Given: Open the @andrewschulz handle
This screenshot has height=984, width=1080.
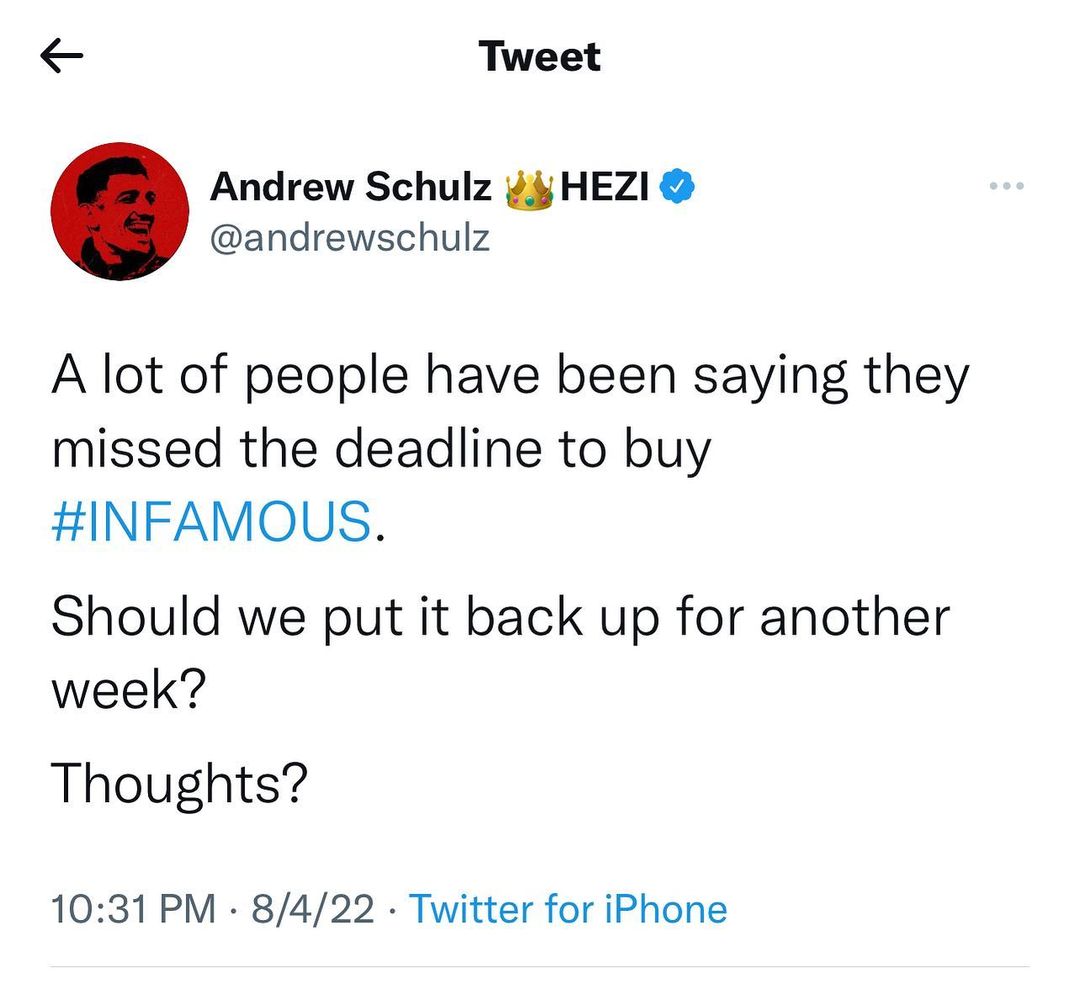Looking at the screenshot, I should pyautogui.click(x=350, y=239).
